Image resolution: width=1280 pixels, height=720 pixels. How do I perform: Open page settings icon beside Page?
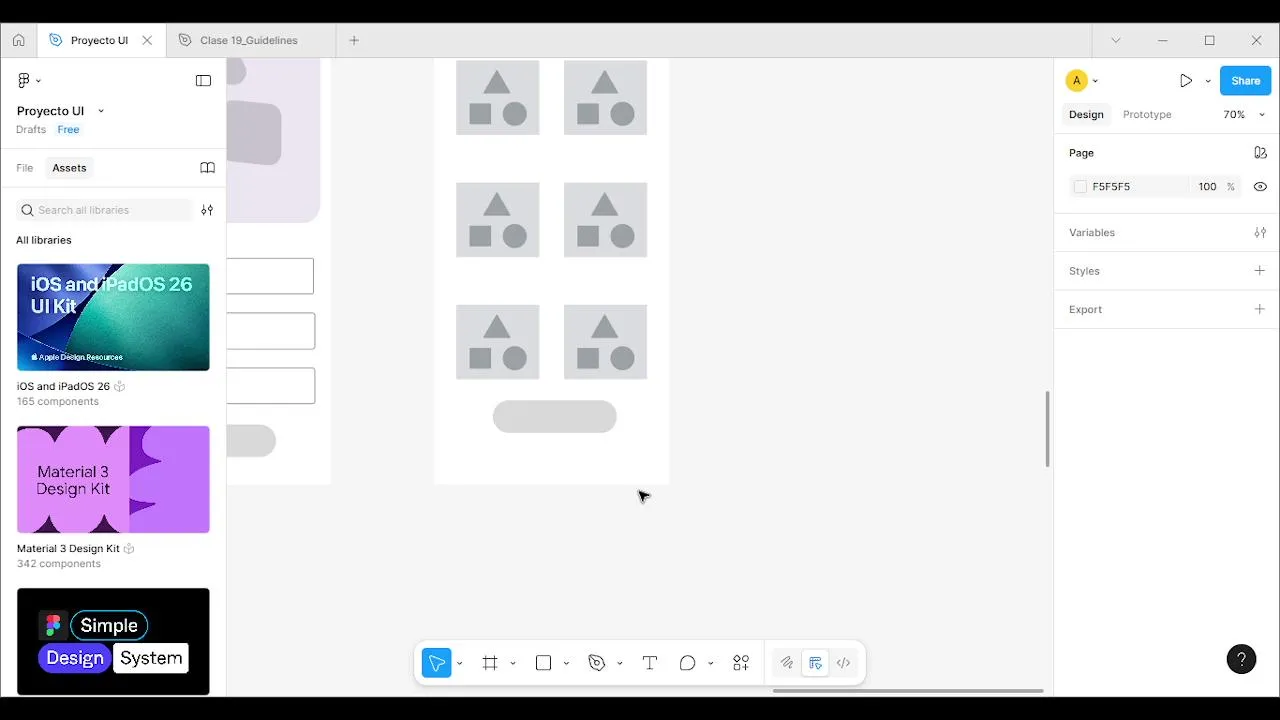pyautogui.click(x=1260, y=153)
